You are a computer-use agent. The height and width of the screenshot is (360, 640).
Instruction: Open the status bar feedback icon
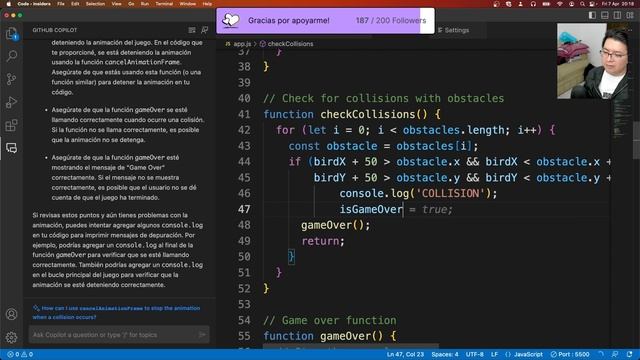click(615, 354)
